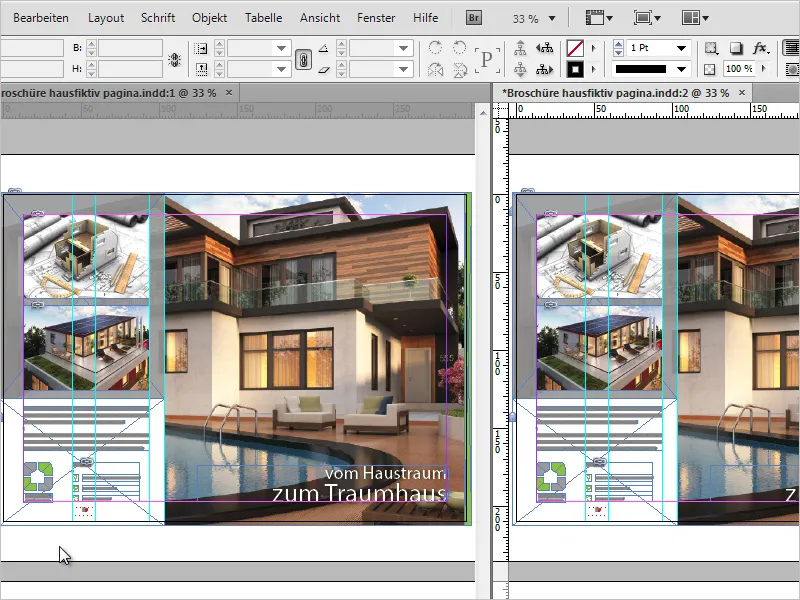The image size is (800, 600).
Task: Click the 'vom Haustraum' text in left window
Action: [386, 473]
